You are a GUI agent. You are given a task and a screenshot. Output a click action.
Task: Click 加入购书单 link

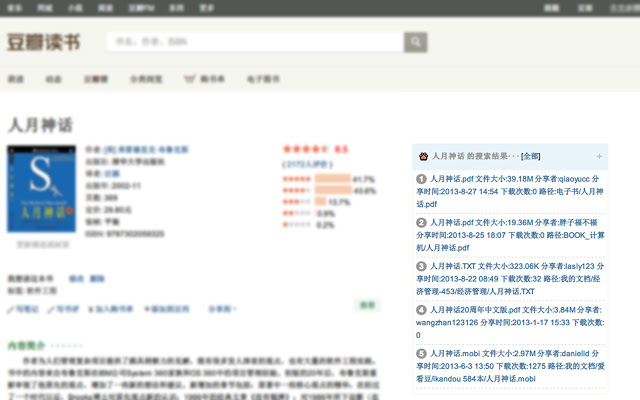coord(114,309)
